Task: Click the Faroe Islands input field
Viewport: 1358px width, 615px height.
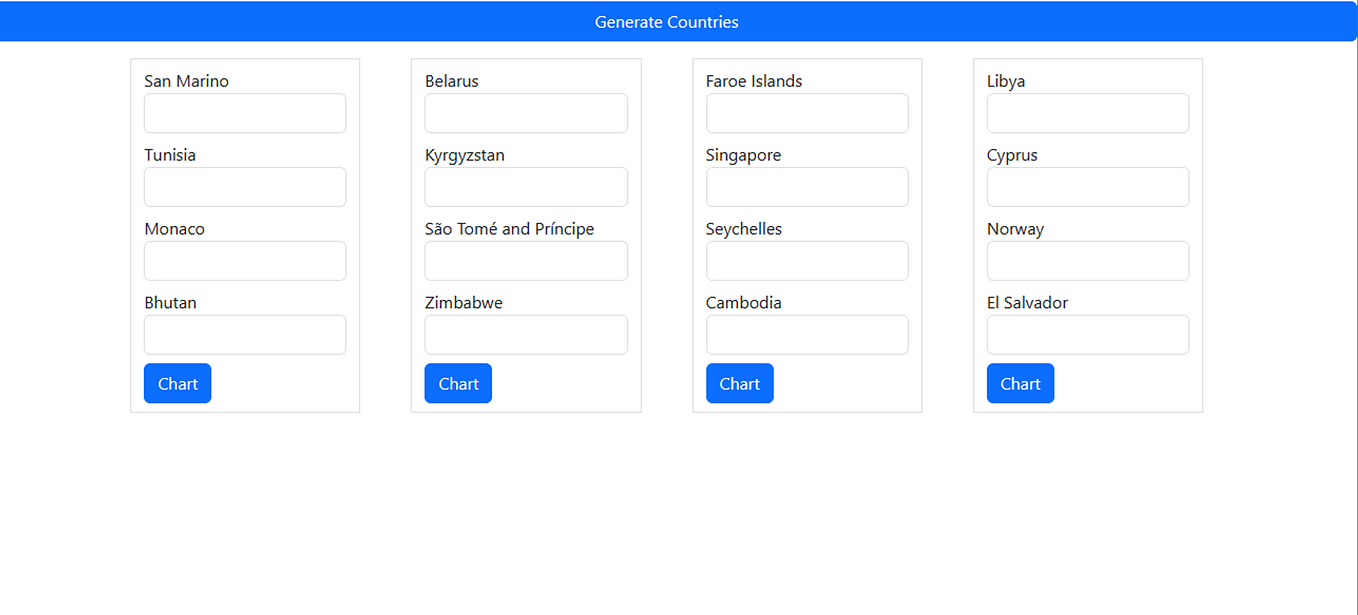Action: click(x=806, y=113)
